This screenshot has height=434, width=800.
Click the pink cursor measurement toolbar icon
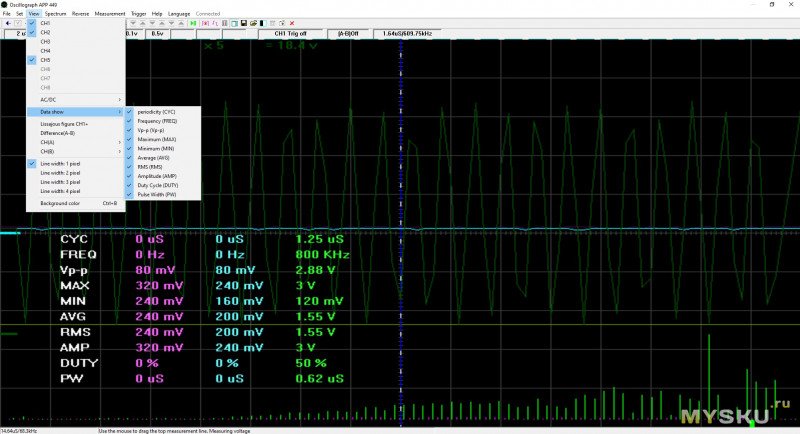(x=205, y=23)
